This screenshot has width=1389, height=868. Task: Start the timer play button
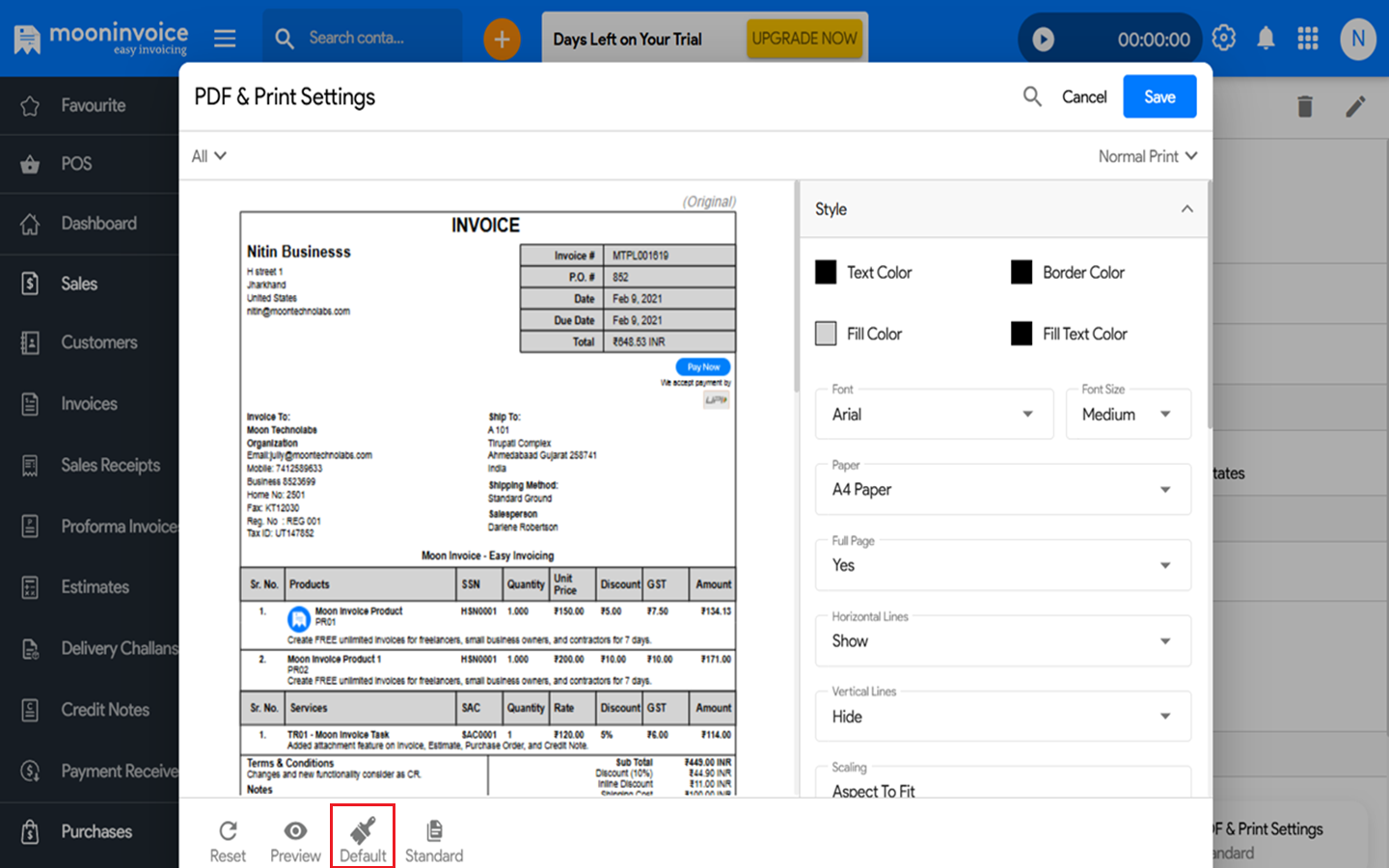1043,40
